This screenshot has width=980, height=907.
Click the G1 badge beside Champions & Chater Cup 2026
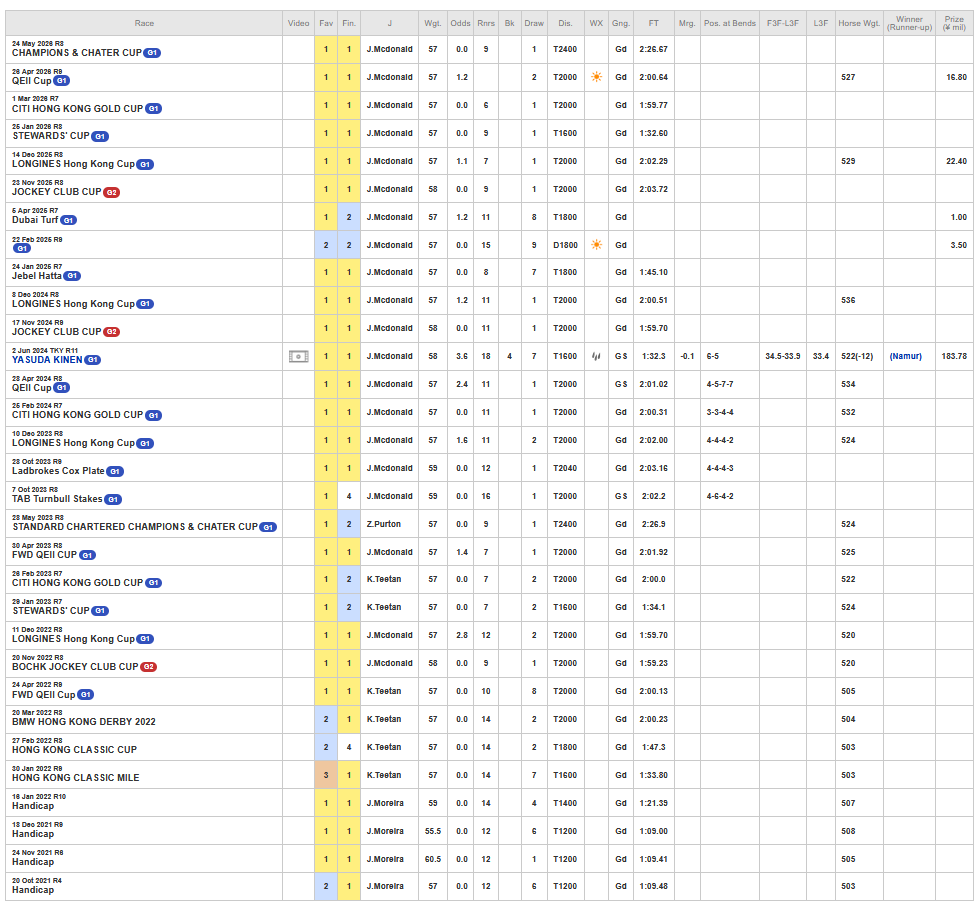click(152, 53)
